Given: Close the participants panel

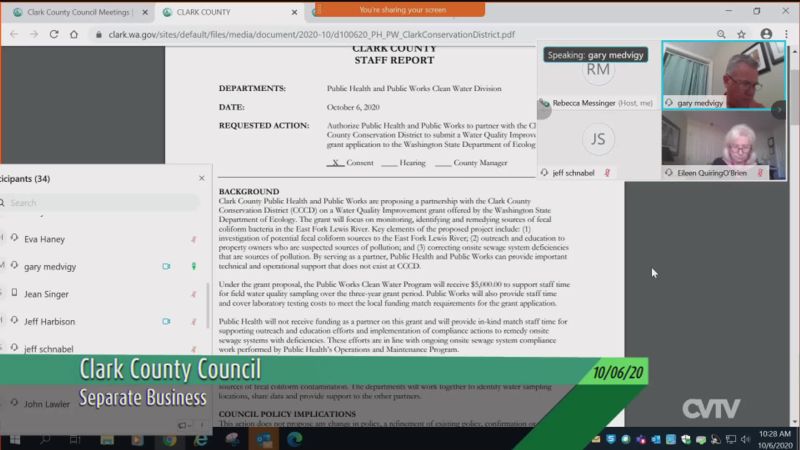Looking at the screenshot, I should (201, 179).
